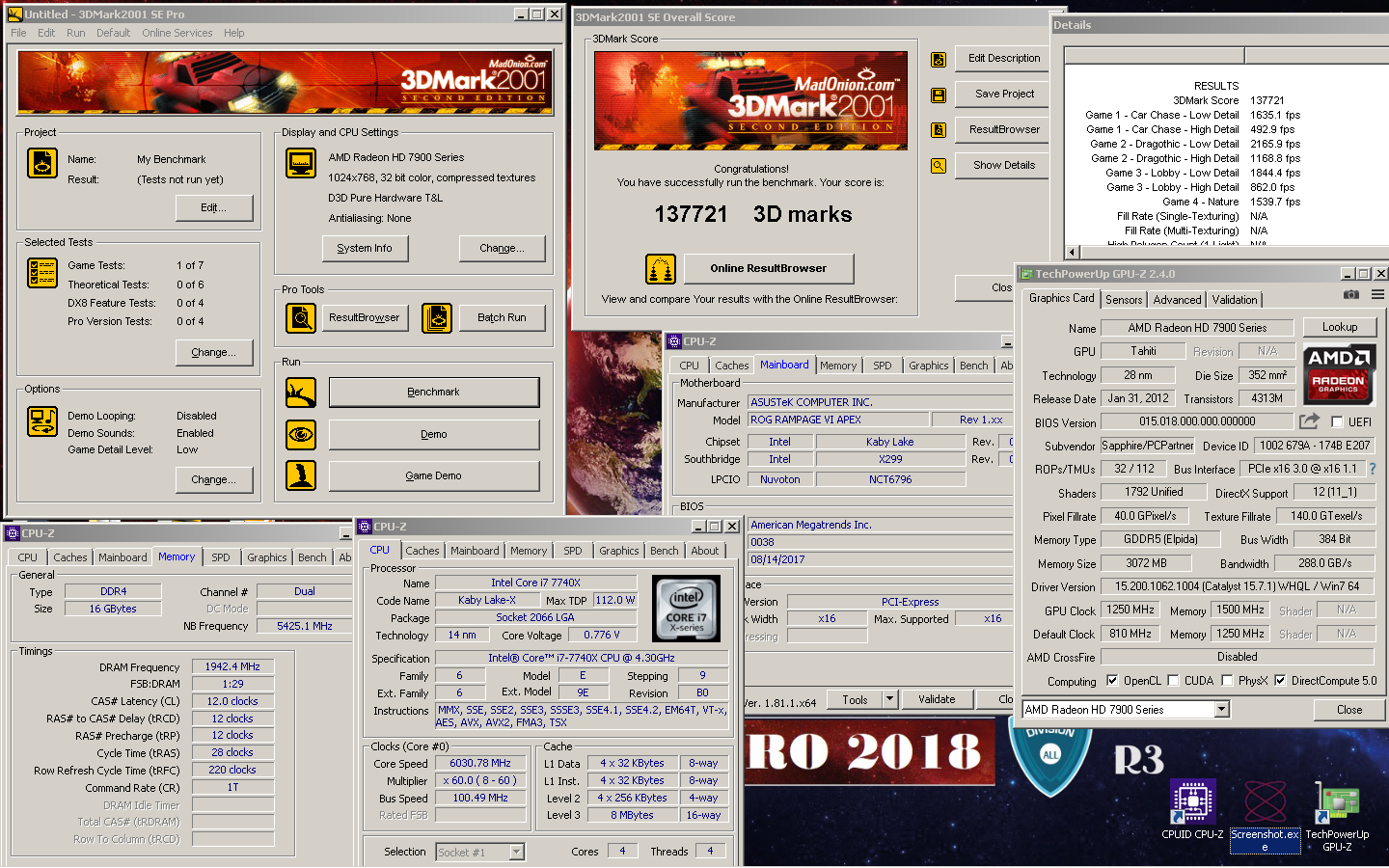Click the Online ResultBrowser icon
The width and height of the screenshot is (1389, 868).
click(x=661, y=268)
